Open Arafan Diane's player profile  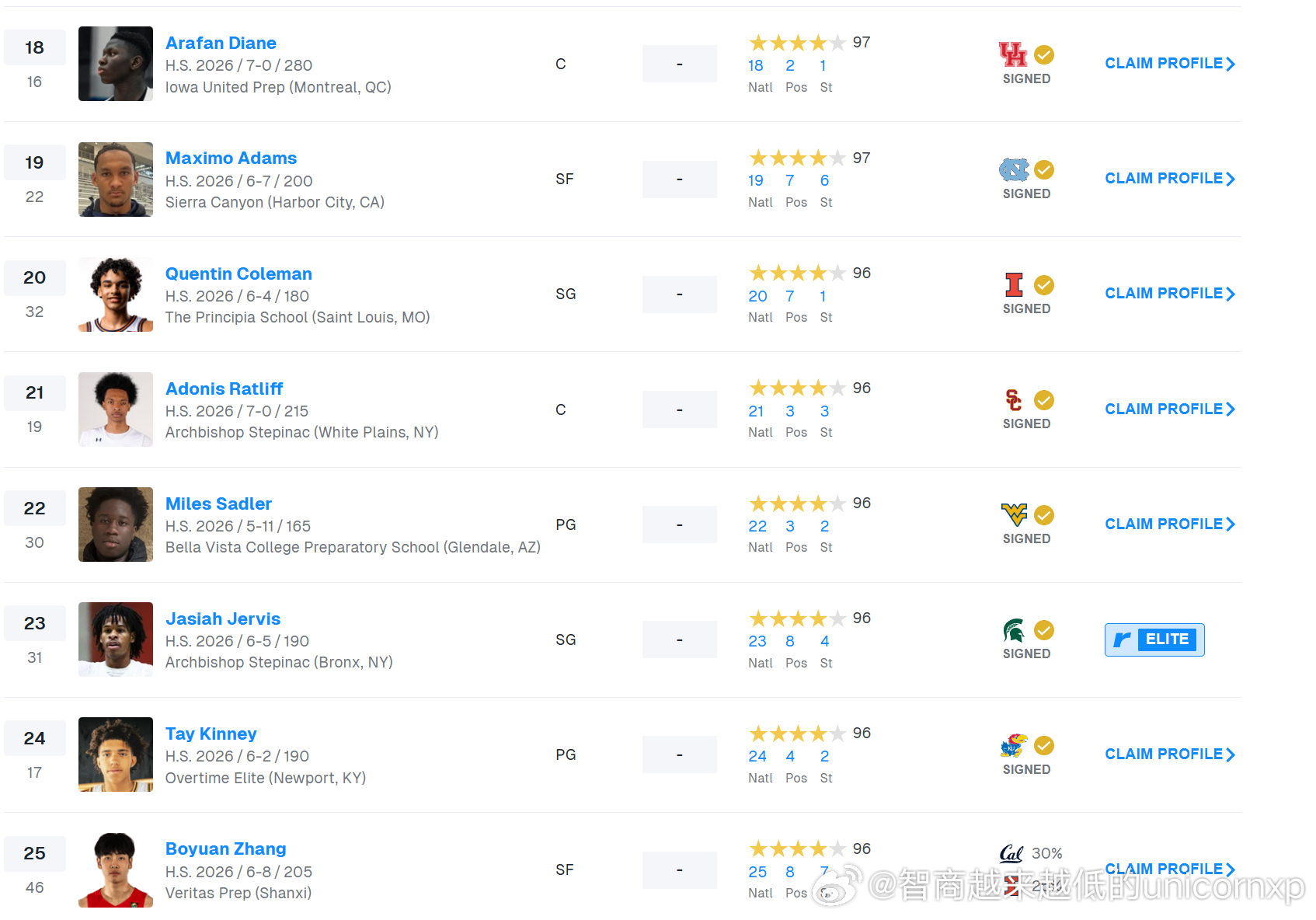click(221, 43)
